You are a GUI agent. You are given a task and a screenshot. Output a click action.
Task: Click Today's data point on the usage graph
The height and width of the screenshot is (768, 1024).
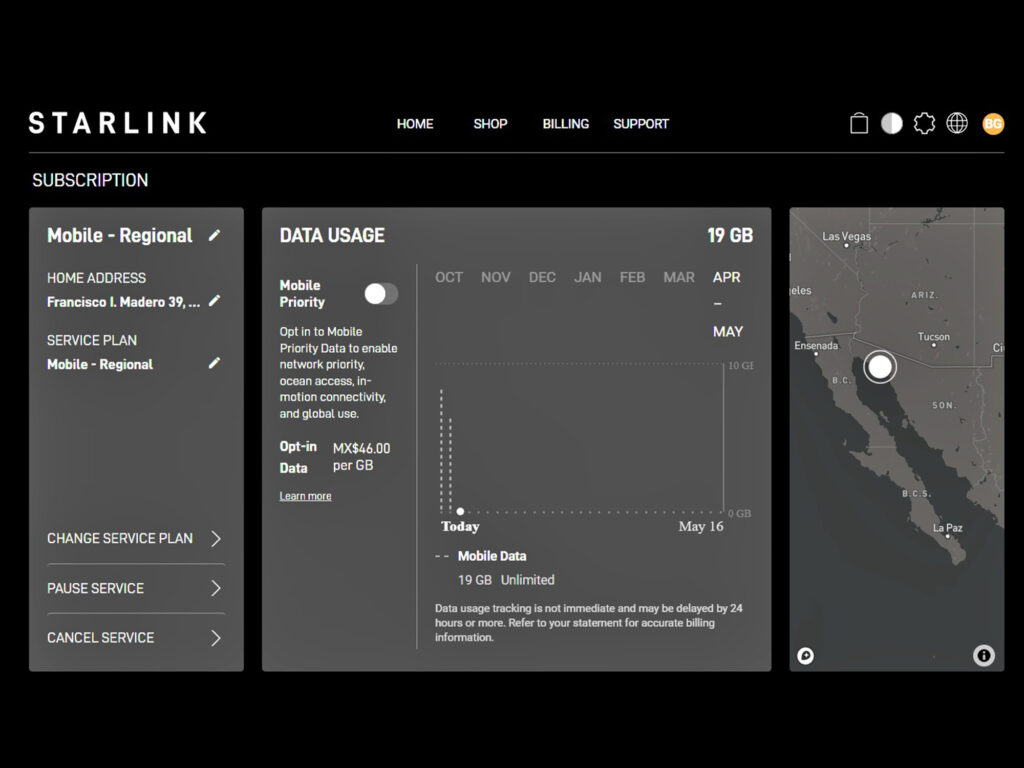pos(460,509)
